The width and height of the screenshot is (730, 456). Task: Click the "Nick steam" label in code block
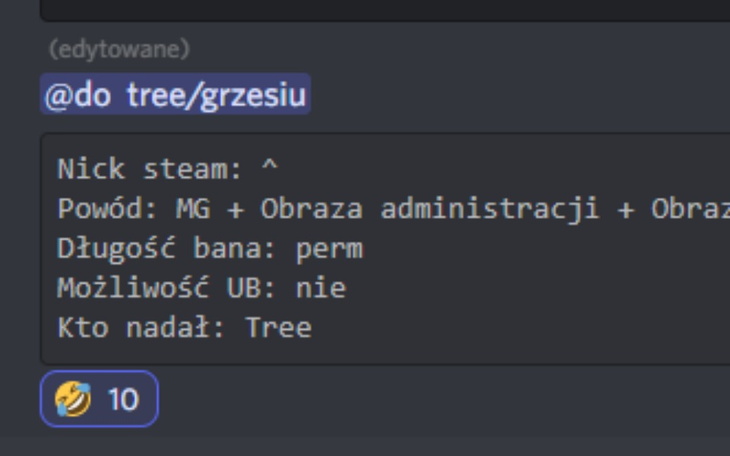[x=146, y=169]
